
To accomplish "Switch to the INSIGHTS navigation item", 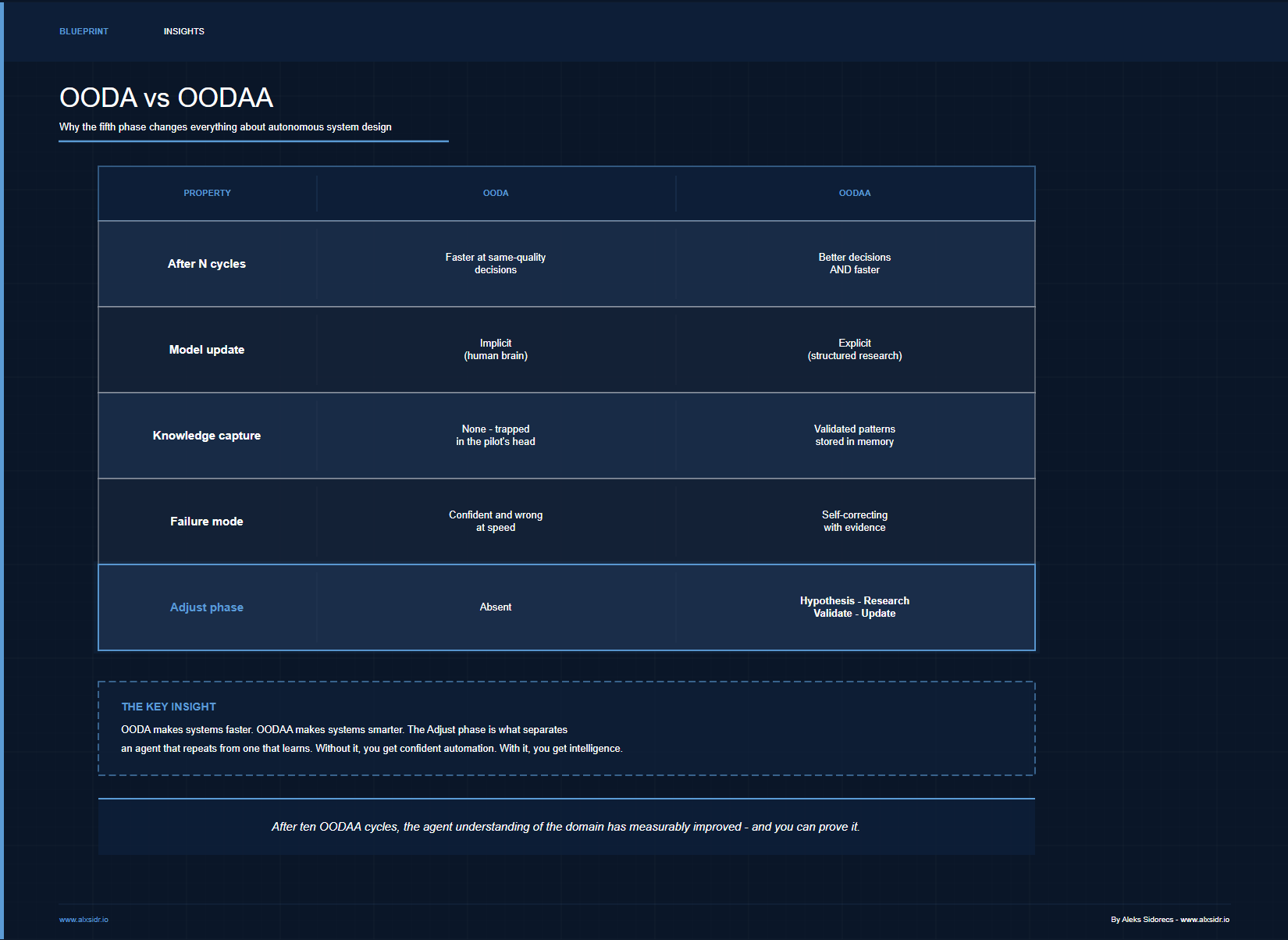I will click(x=183, y=31).
